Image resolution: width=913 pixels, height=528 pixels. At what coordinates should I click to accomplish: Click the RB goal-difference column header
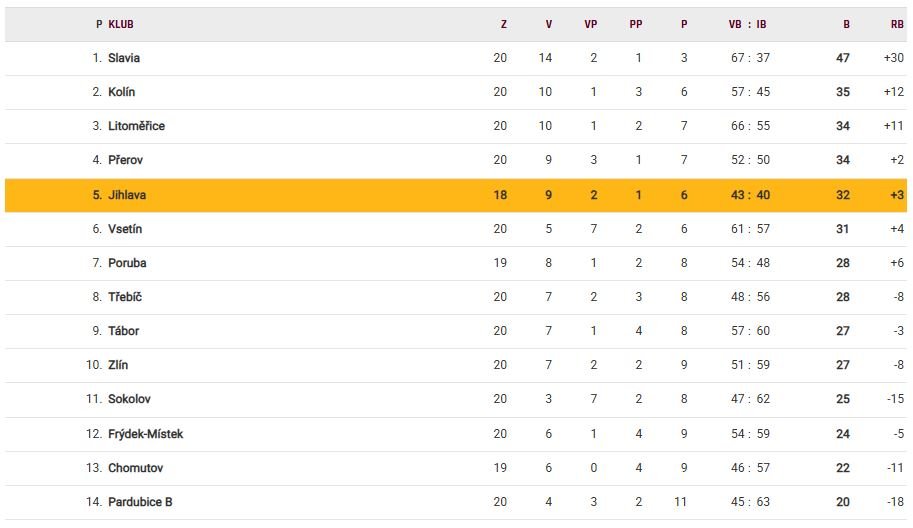(x=896, y=24)
